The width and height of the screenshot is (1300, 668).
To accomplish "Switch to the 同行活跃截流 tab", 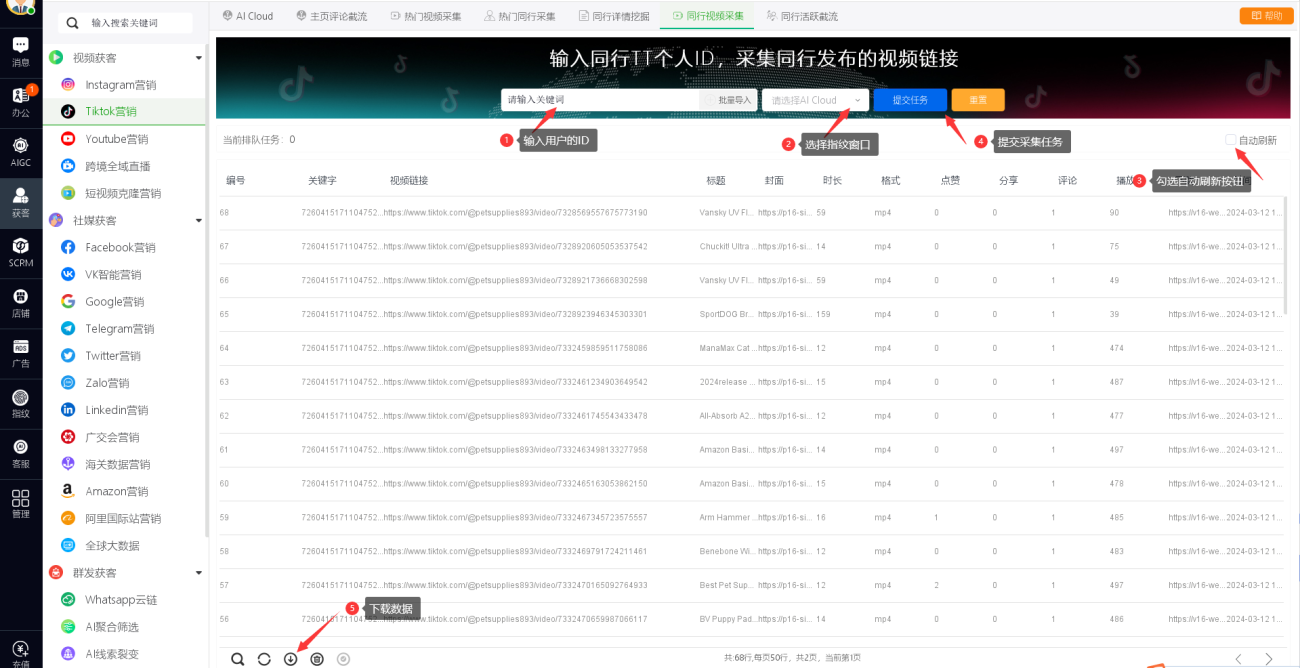I will point(802,16).
